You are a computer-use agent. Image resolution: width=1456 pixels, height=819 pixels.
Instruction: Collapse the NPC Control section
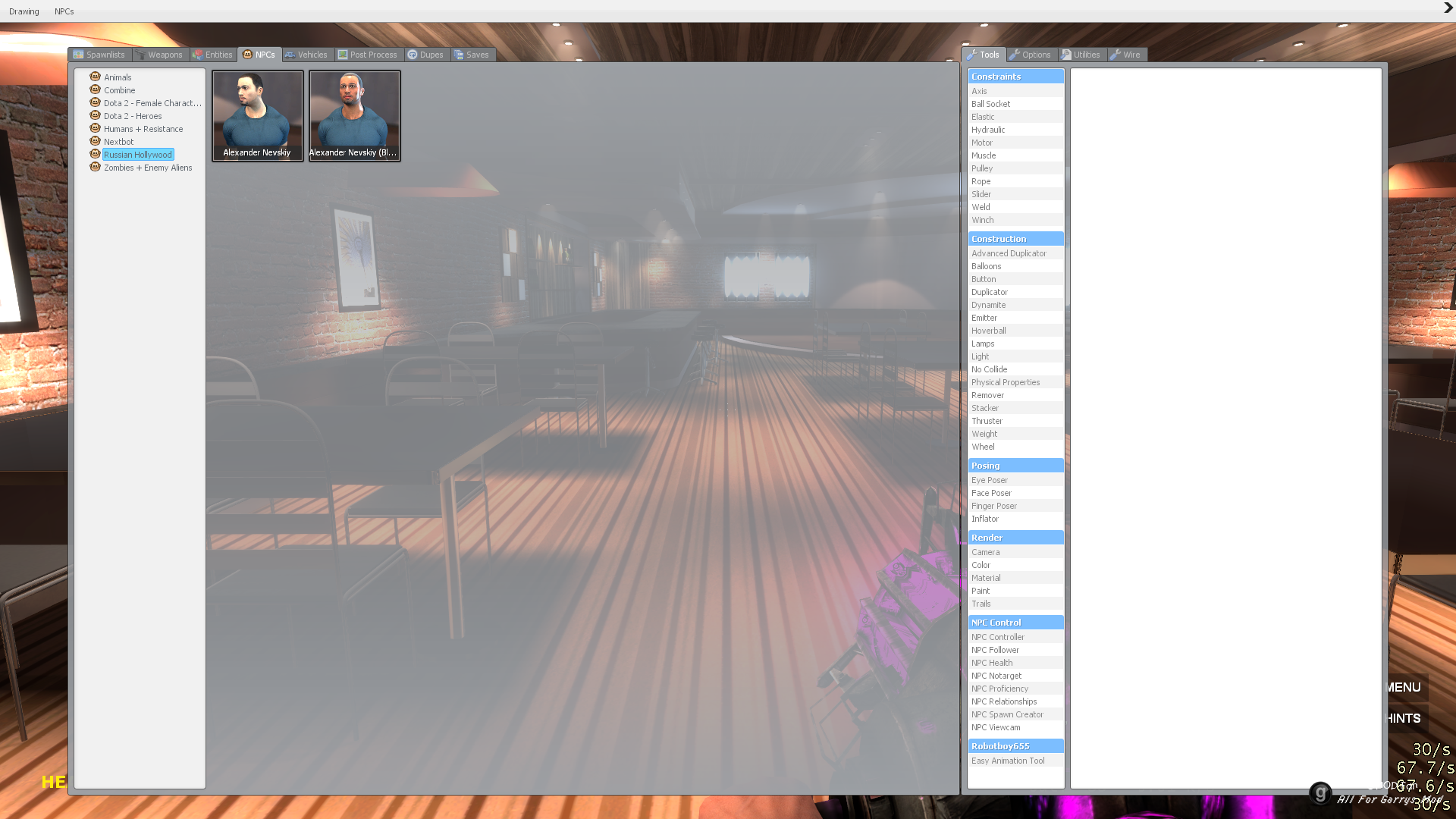pyautogui.click(x=1015, y=623)
